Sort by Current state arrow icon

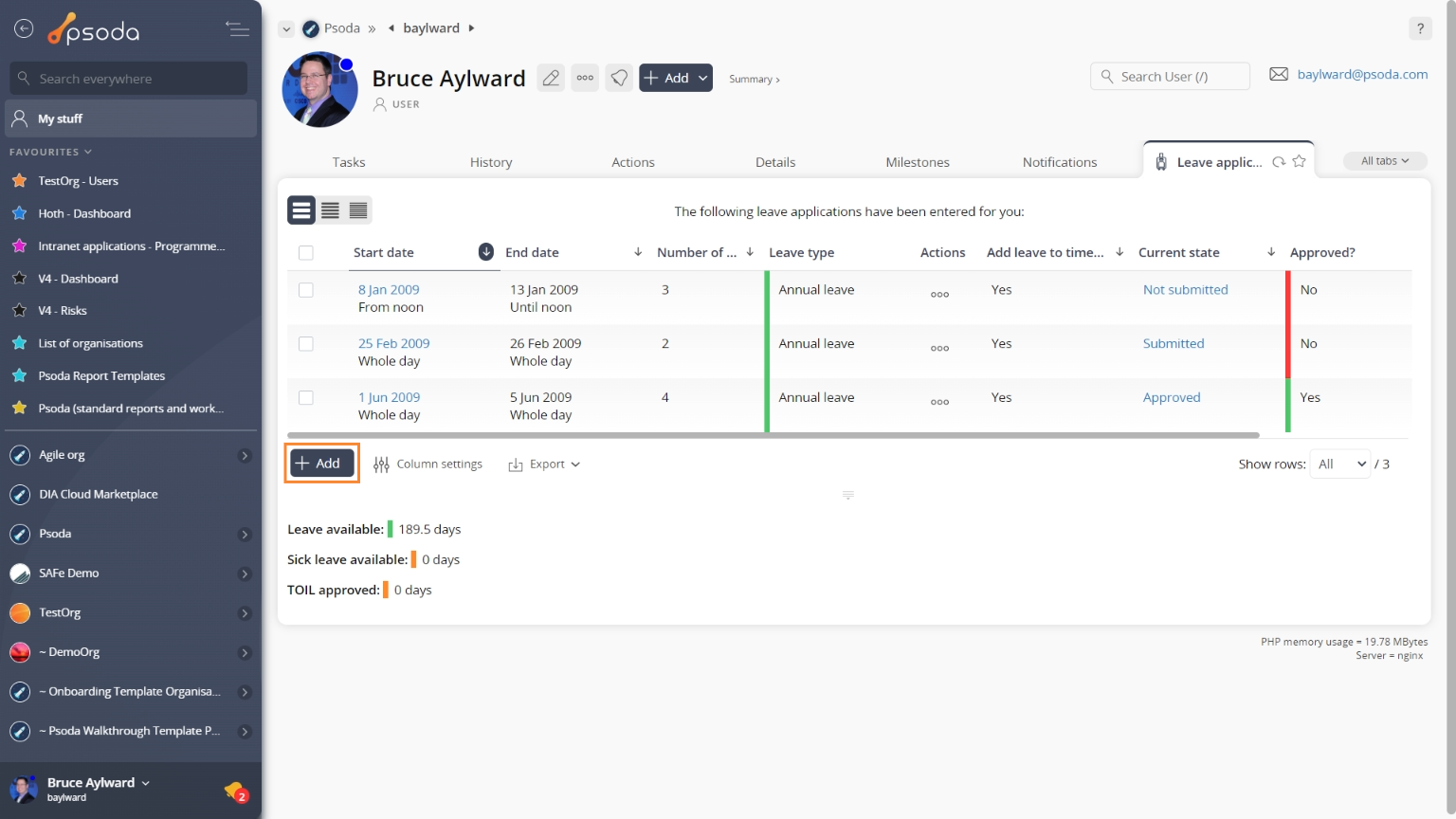click(x=1271, y=252)
